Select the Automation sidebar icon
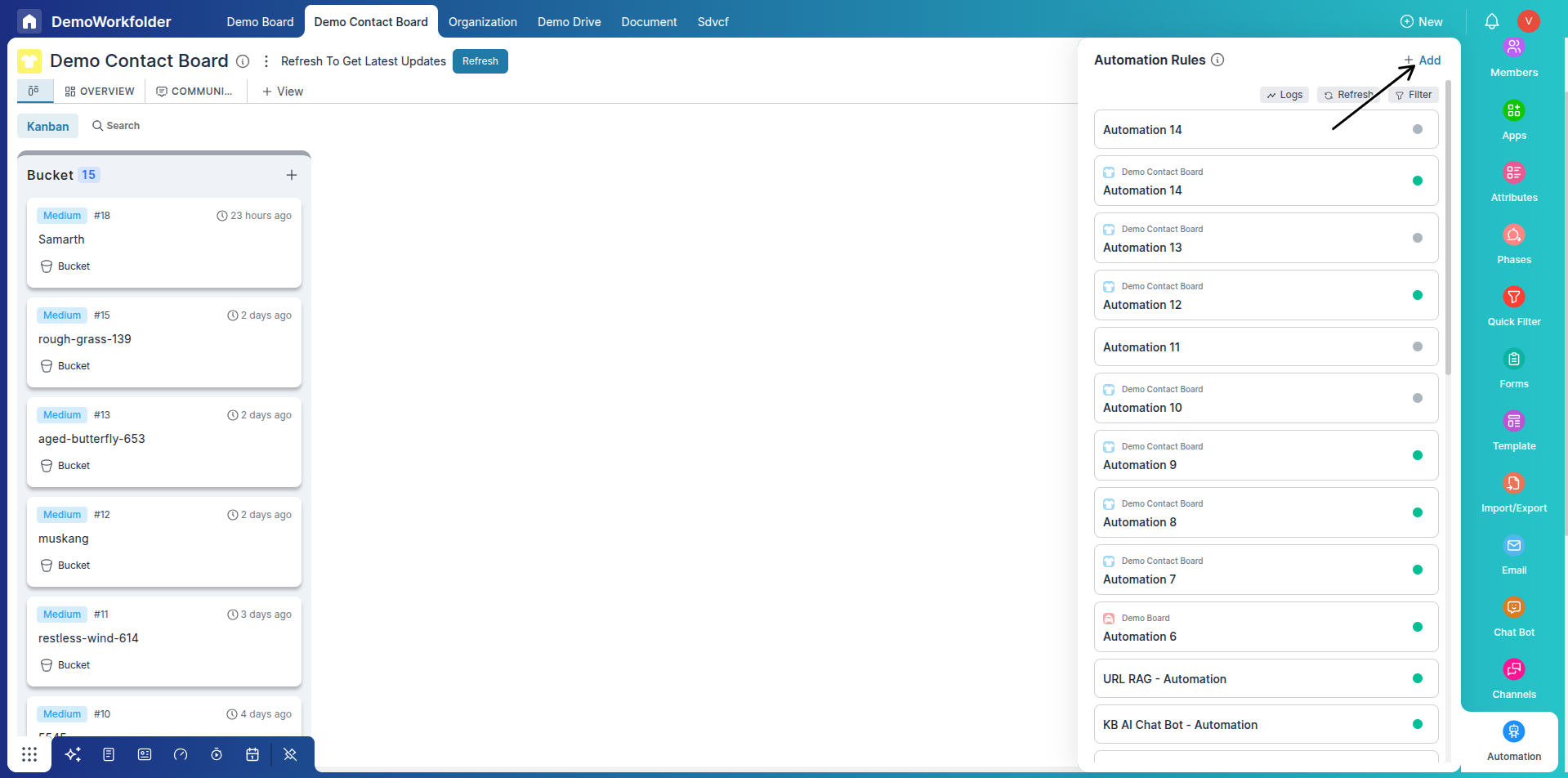The width and height of the screenshot is (1568, 778). click(1514, 731)
